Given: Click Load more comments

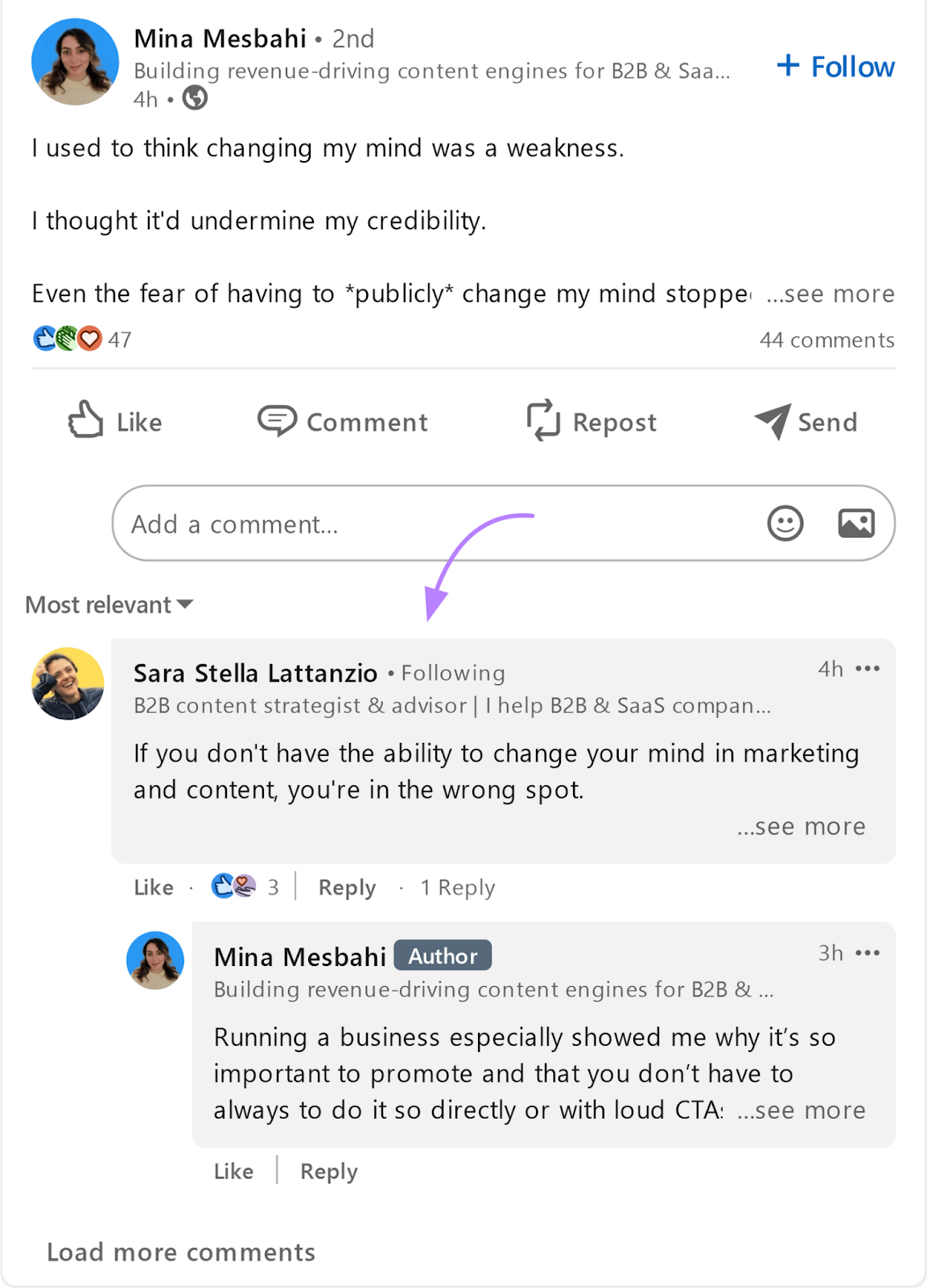Looking at the screenshot, I should click(180, 1252).
